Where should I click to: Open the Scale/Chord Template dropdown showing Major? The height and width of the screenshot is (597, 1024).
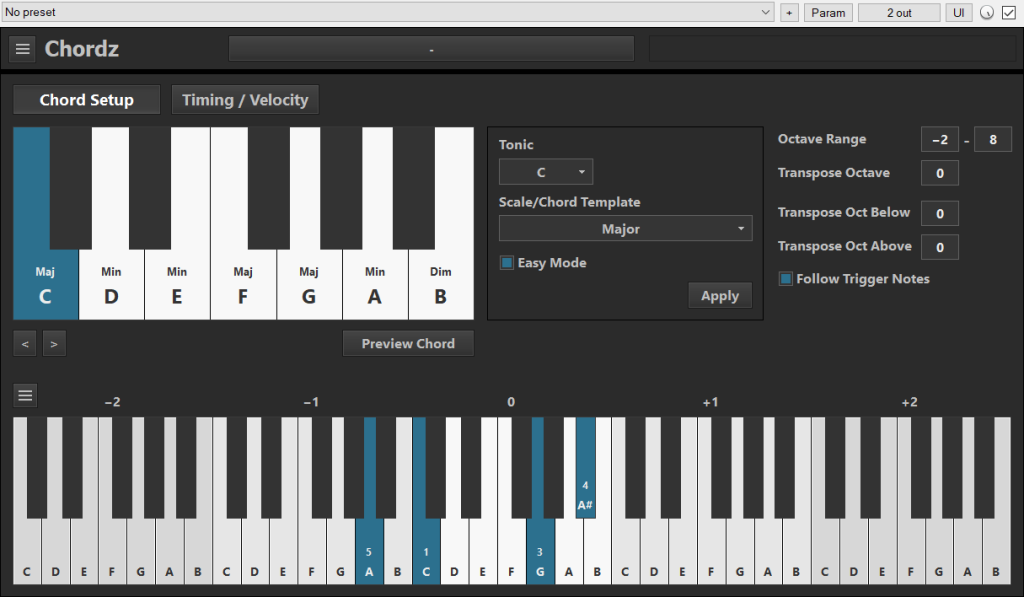point(625,229)
